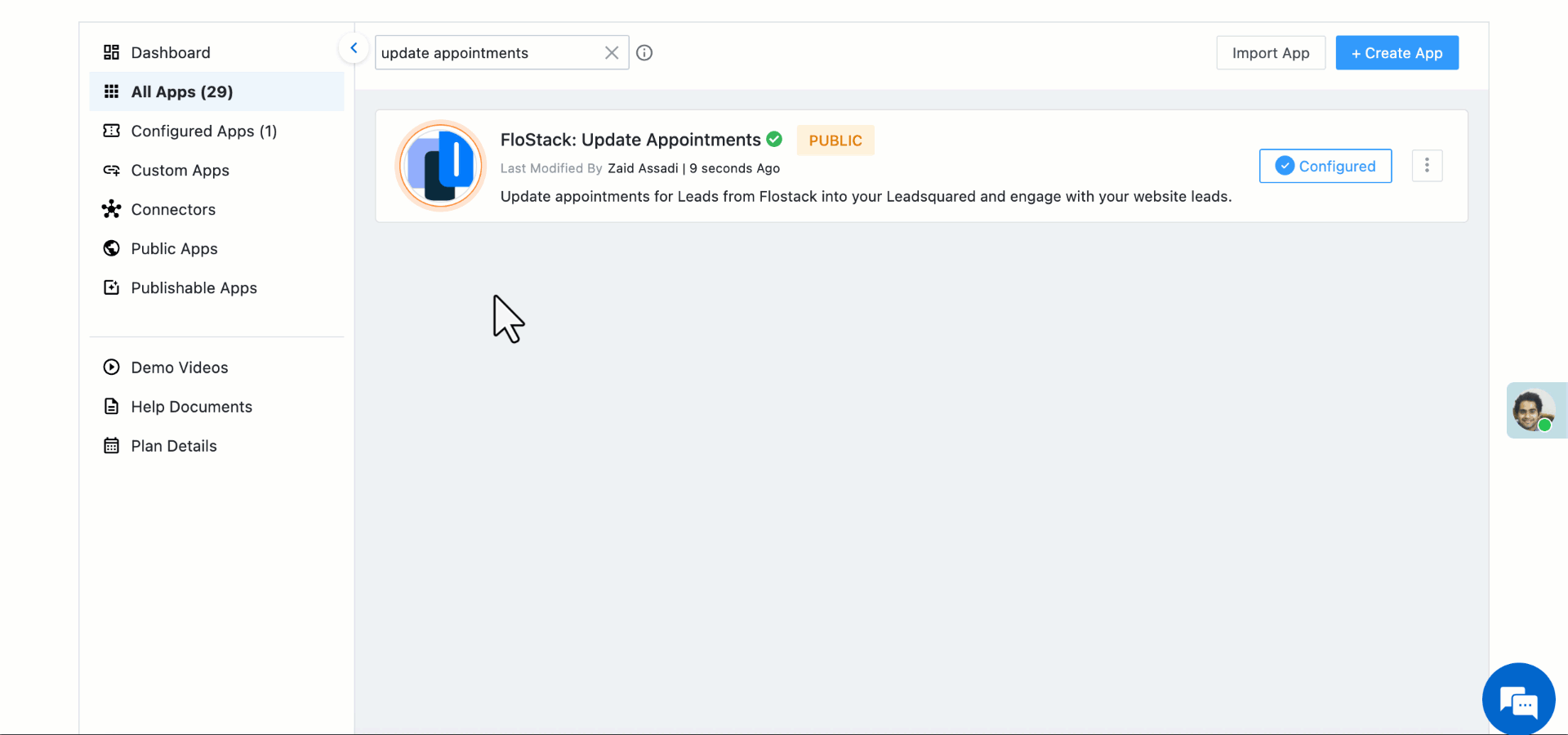Open the Plan Details menu entry
Image resolution: width=1568 pixels, height=735 pixels.
173,446
